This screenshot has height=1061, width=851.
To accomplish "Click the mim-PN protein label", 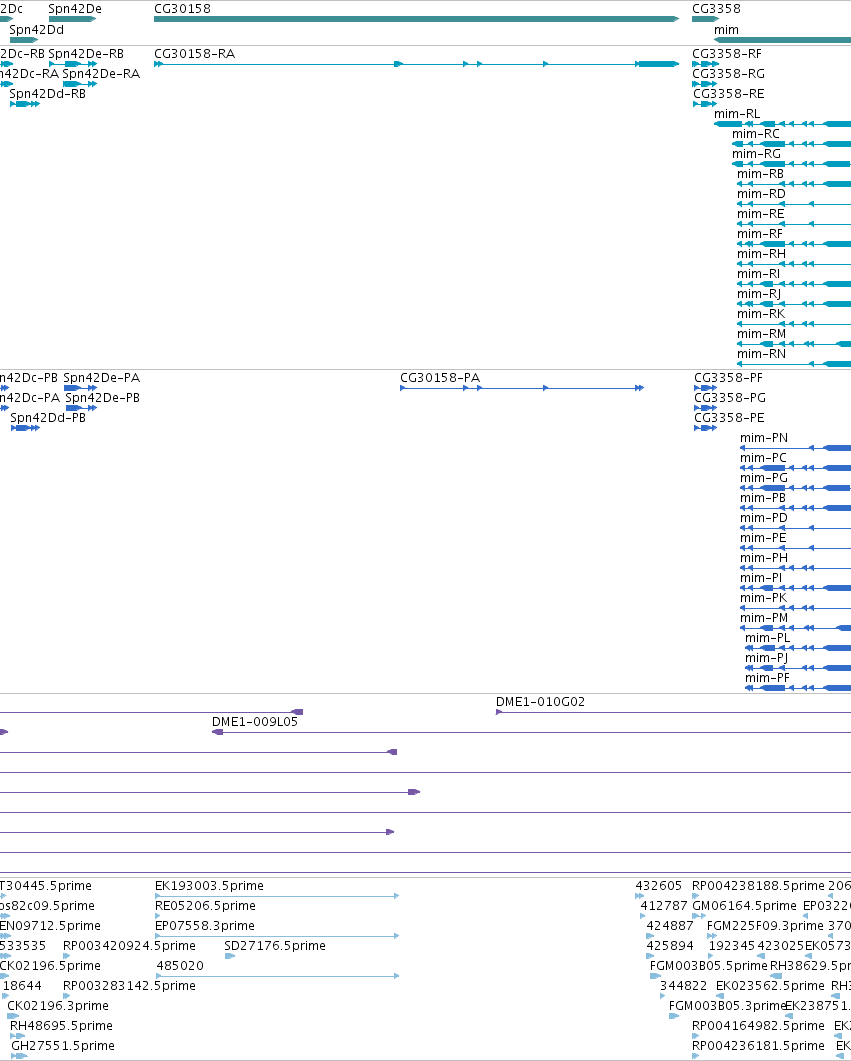I will 764,438.
